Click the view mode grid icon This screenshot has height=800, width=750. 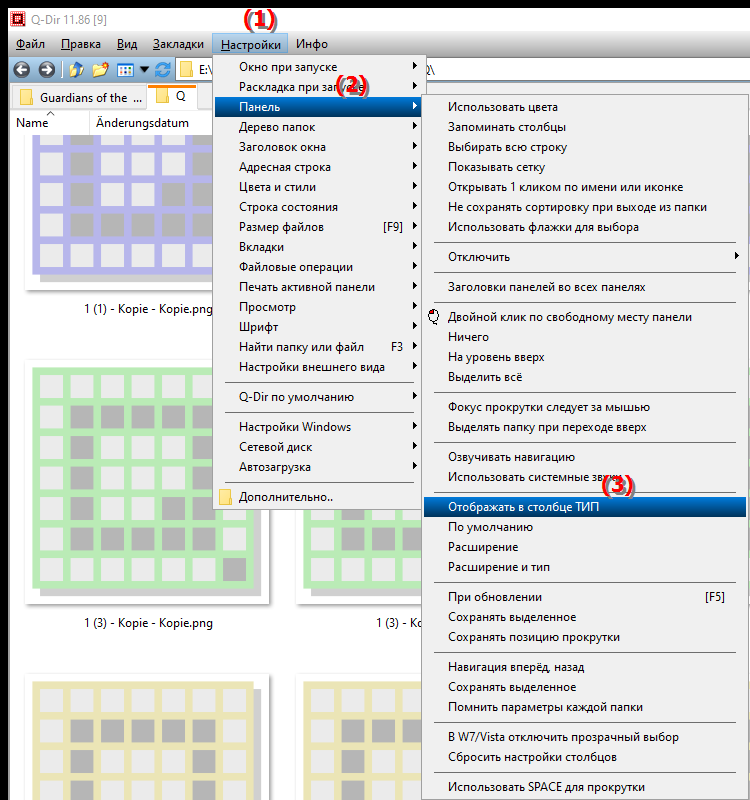coord(125,70)
